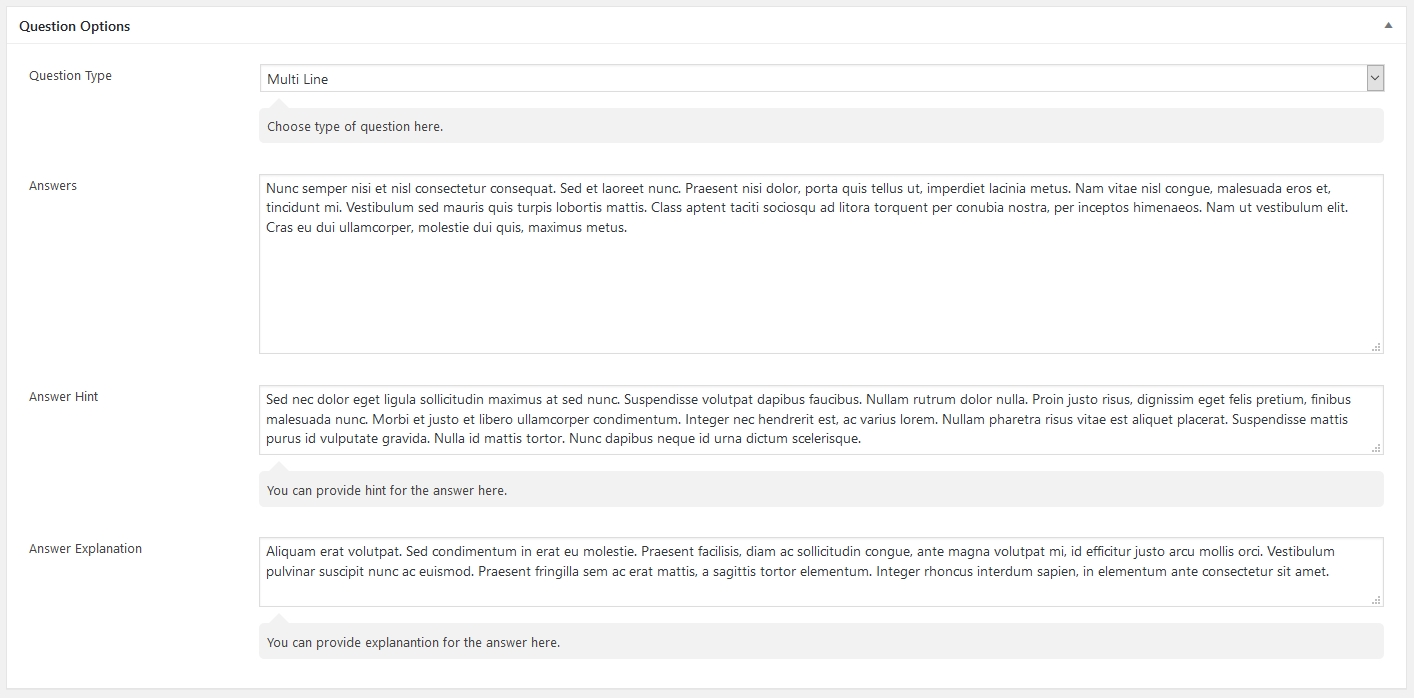
Task: Focus the Answer Hint text area
Action: tap(820, 419)
